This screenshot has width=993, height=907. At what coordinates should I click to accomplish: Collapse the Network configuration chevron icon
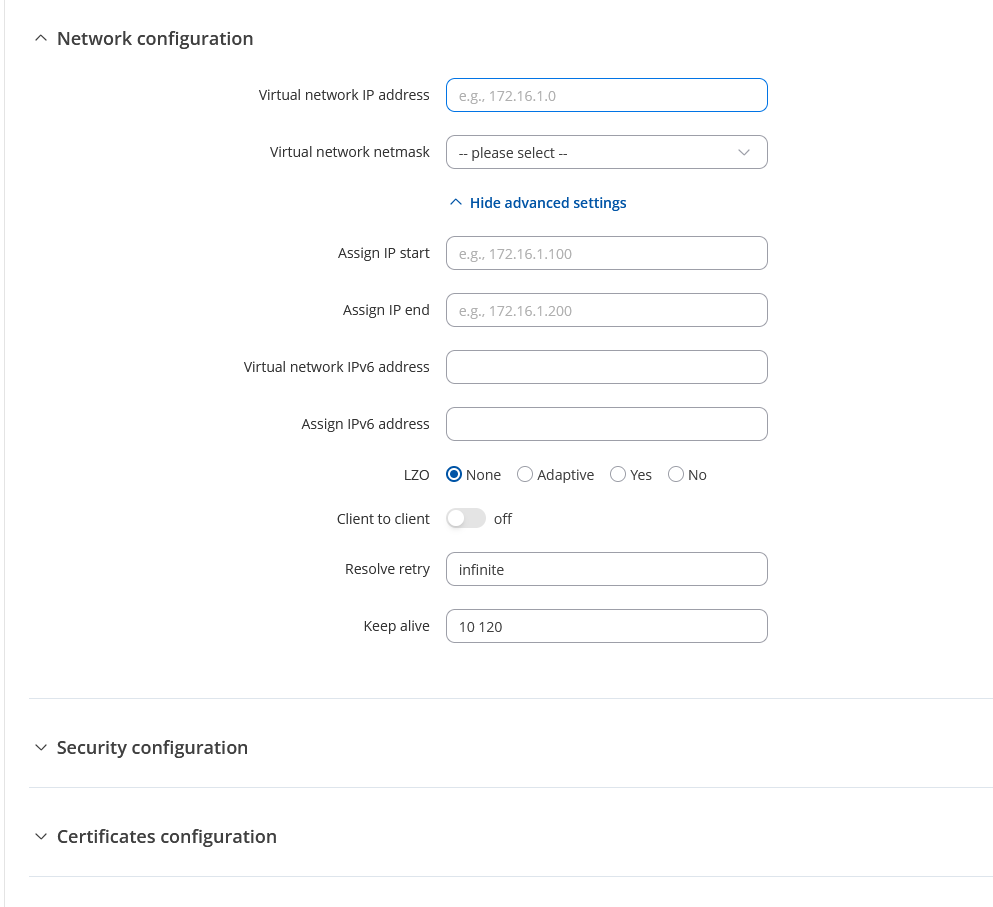click(x=41, y=39)
